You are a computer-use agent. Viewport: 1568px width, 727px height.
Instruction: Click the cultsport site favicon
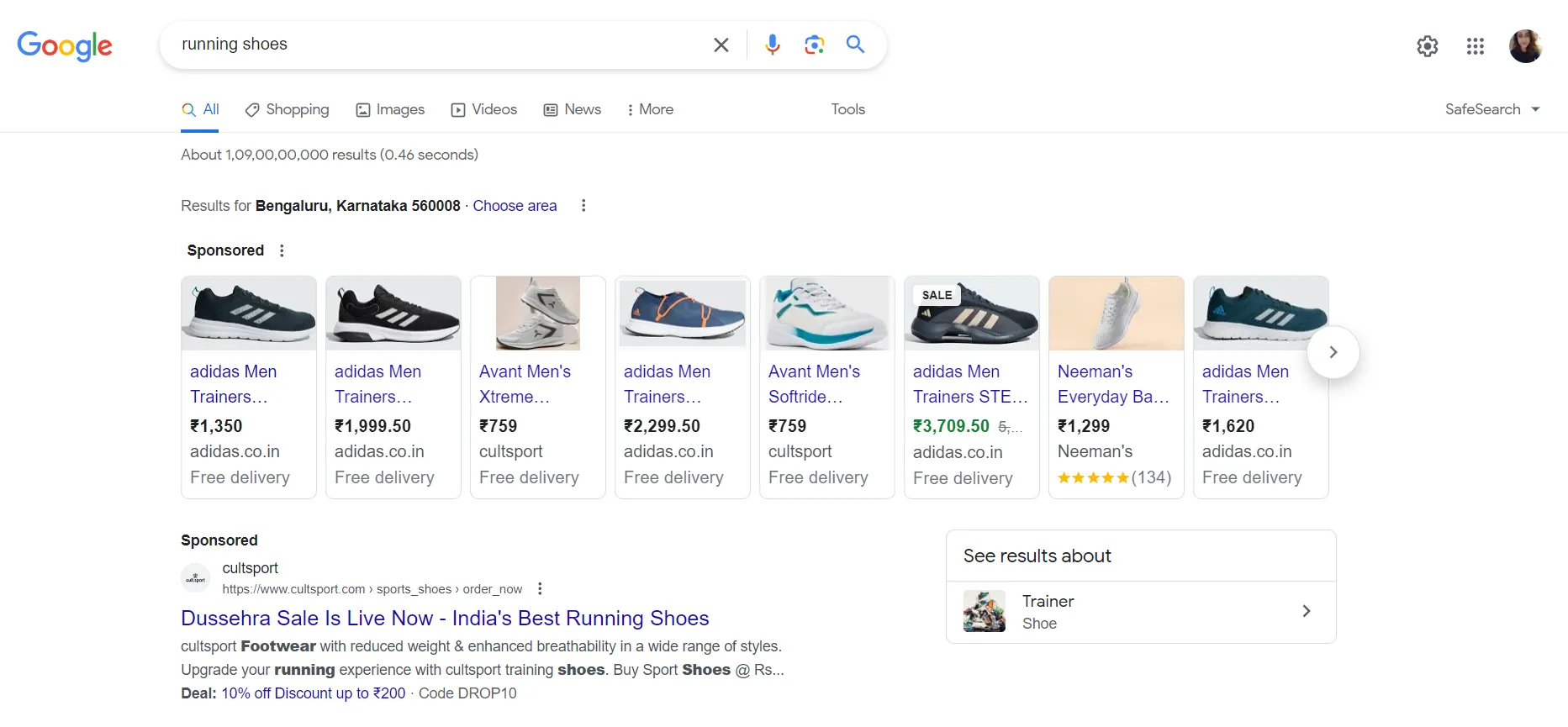[x=196, y=578]
